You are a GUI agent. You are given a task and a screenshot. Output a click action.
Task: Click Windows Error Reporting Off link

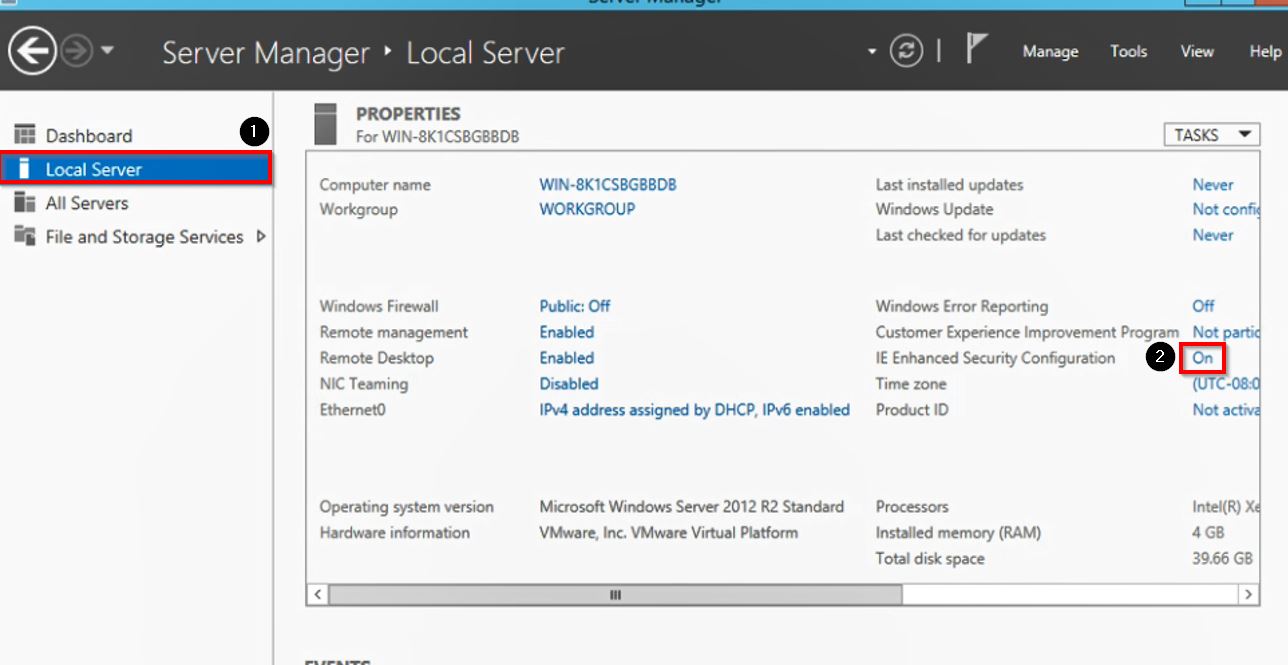pyautogui.click(x=1203, y=306)
